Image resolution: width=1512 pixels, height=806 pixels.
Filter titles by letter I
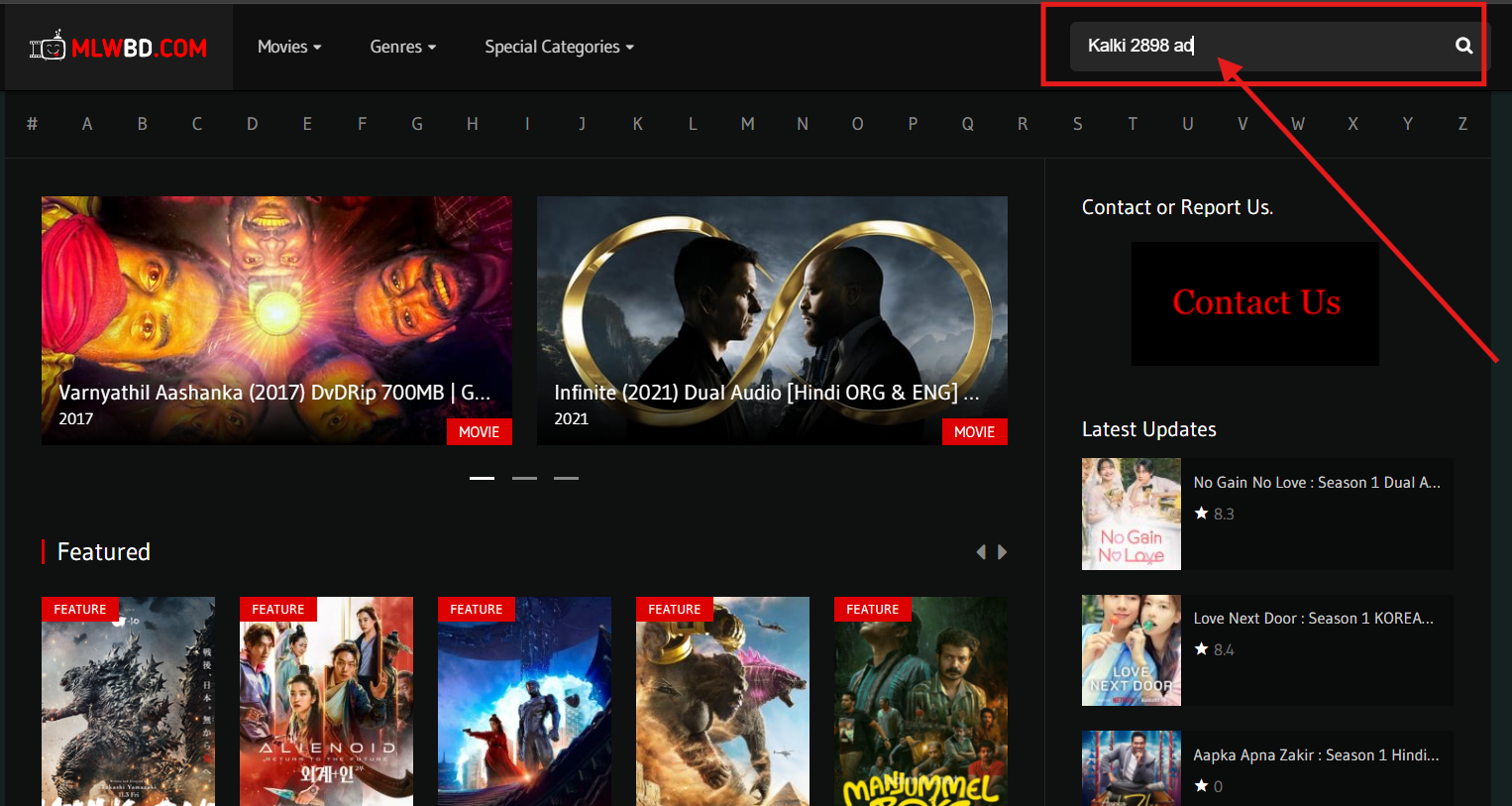click(x=527, y=124)
